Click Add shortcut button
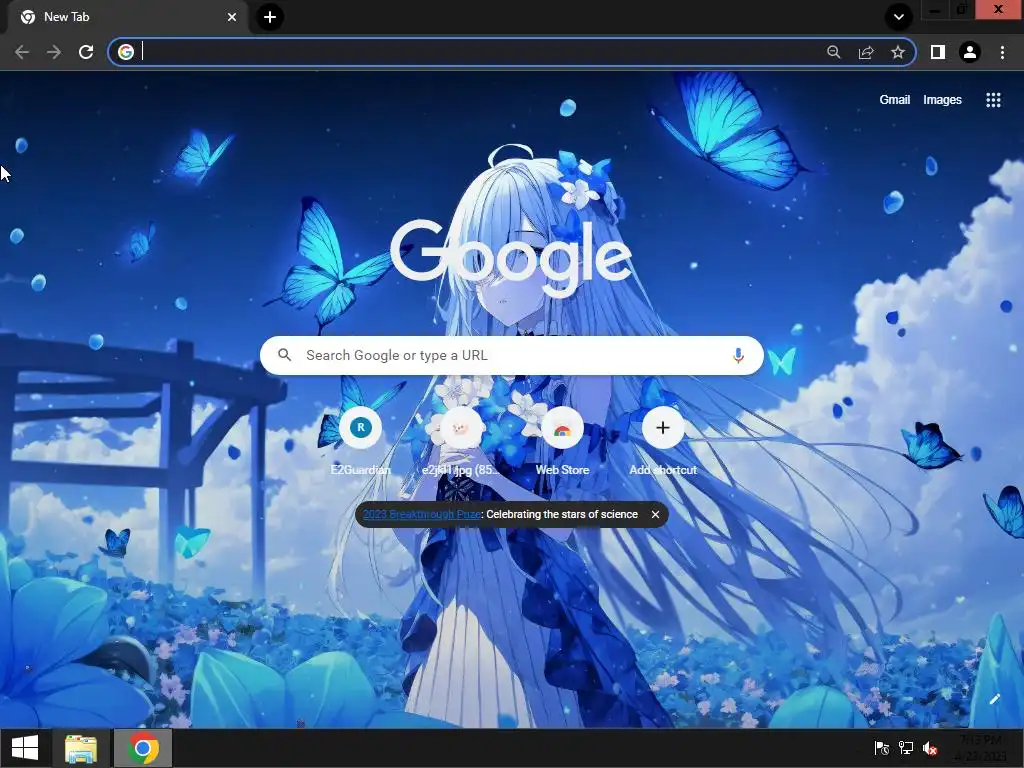This screenshot has width=1024, height=768. [663, 441]
